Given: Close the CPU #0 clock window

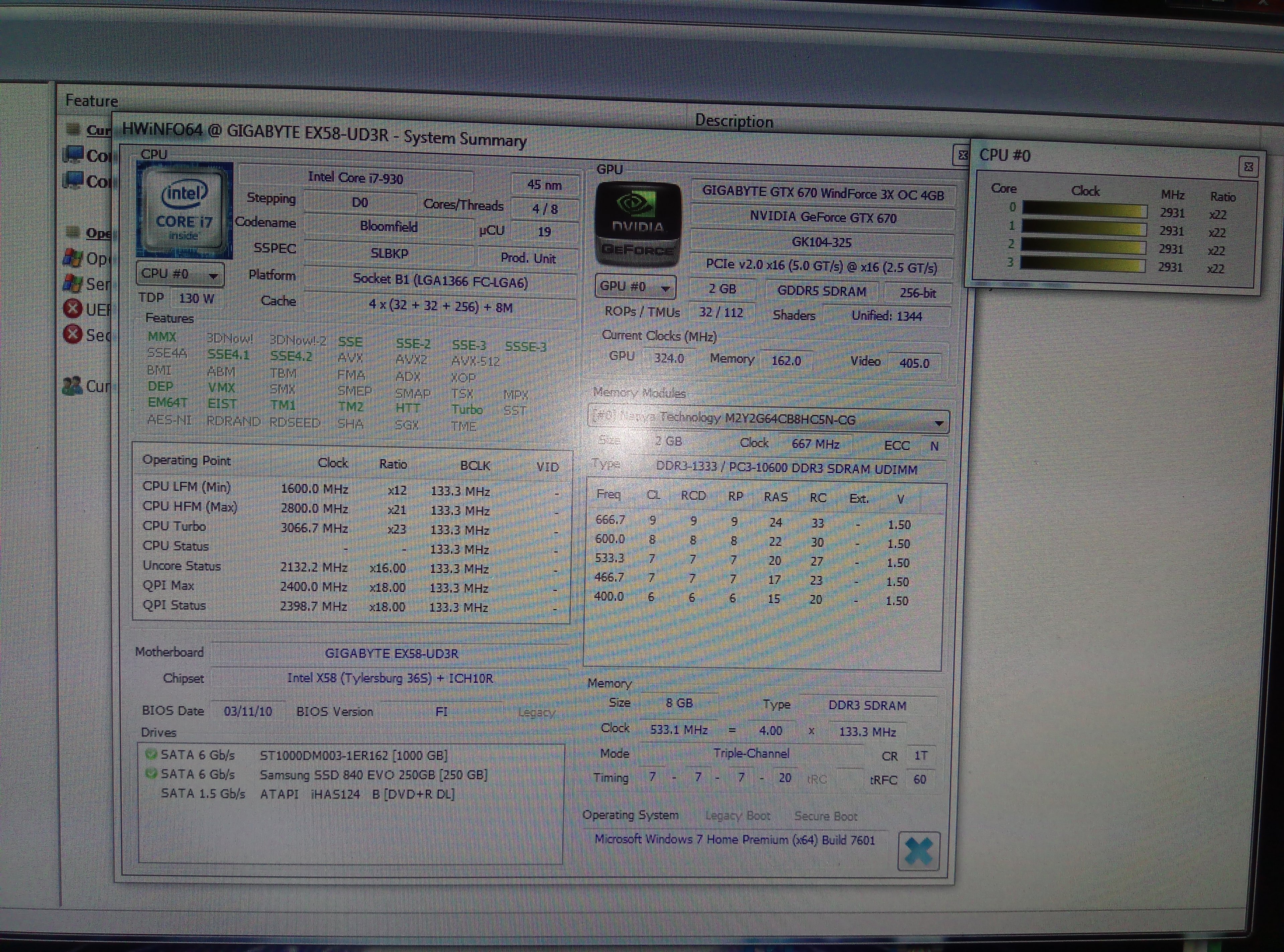Looking at the screenshot, I should 1248,167.
